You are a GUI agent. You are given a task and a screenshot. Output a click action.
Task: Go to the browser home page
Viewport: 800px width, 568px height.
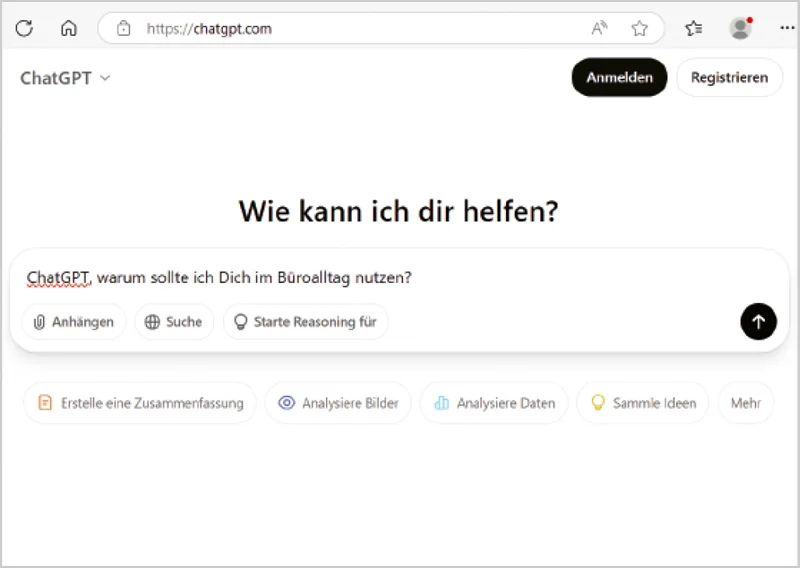pos(68,28)
